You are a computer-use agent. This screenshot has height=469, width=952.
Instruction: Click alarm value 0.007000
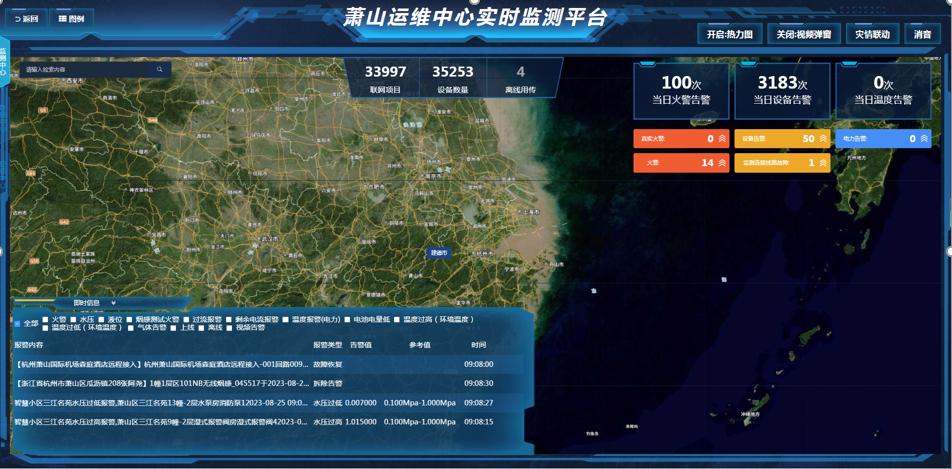[x=361, y=403]
